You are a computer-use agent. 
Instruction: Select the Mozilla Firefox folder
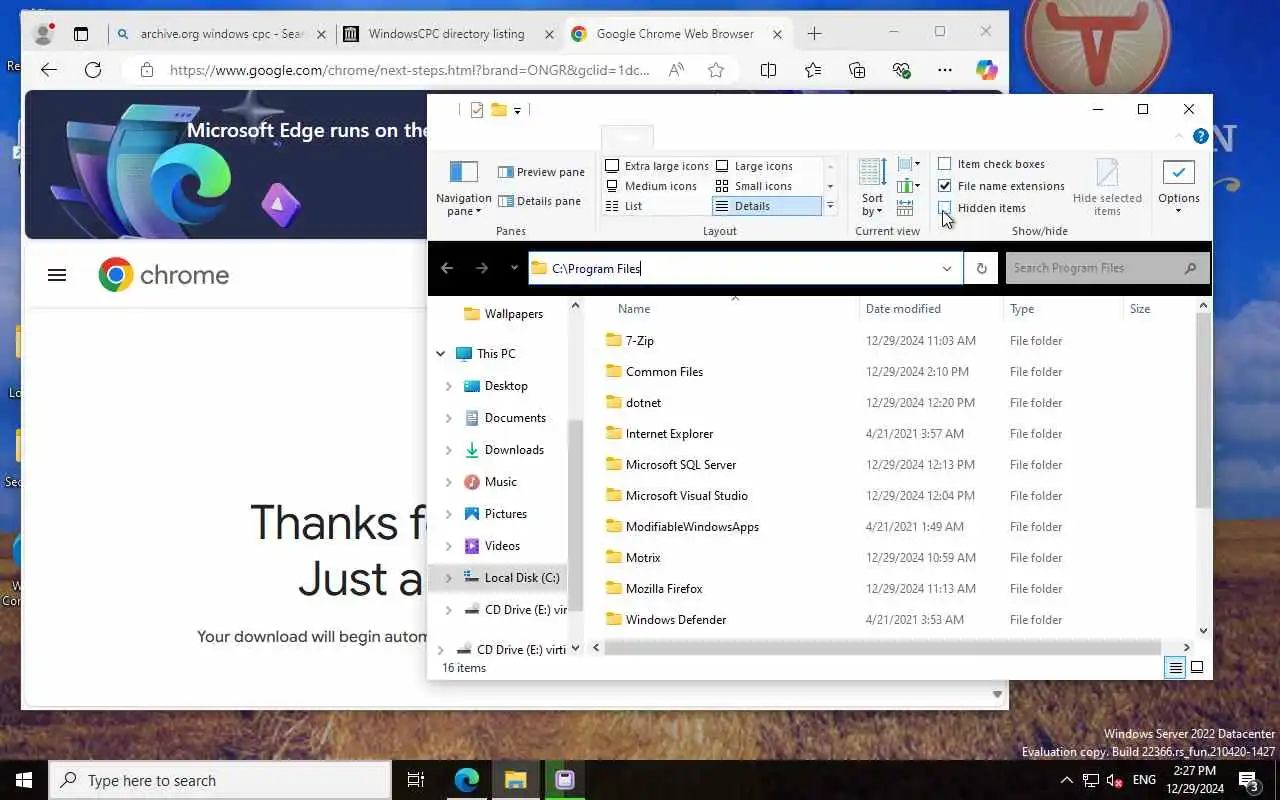[664, 589]
